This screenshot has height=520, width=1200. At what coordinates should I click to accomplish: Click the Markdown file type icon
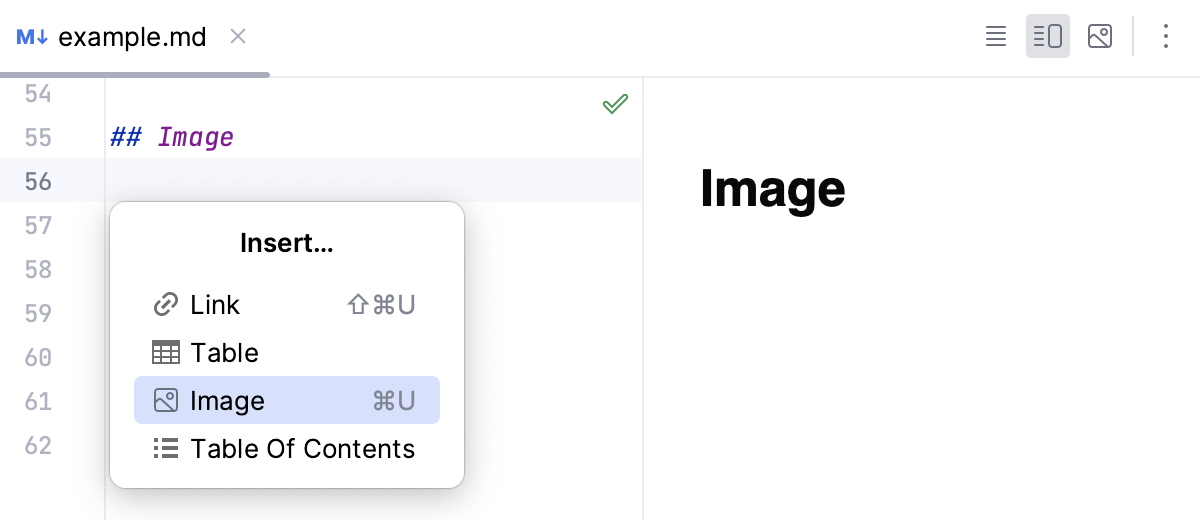click(32, 38)
